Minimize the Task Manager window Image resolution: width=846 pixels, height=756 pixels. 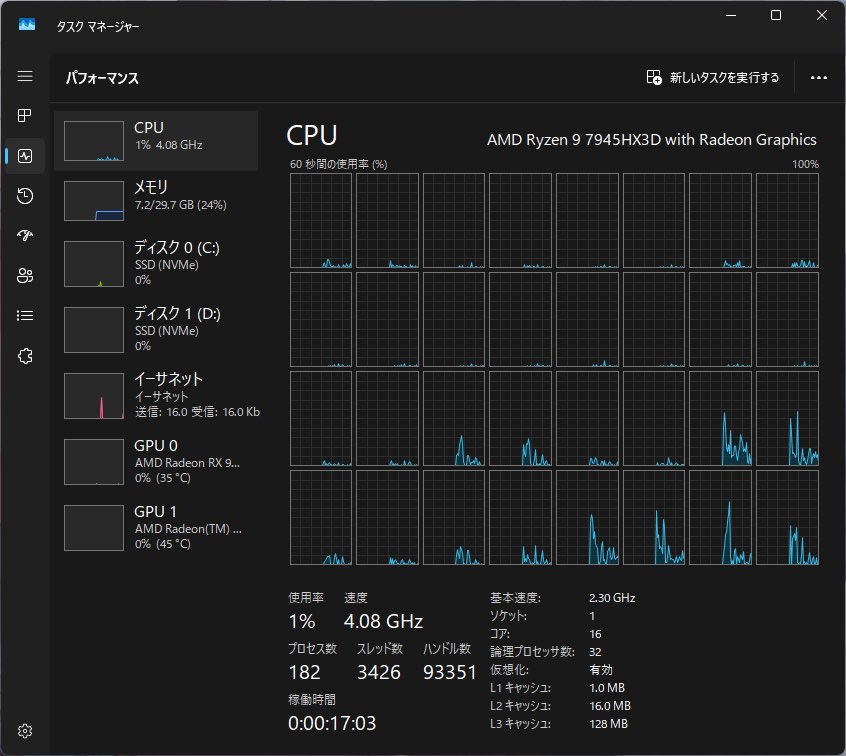click(731, 15)
